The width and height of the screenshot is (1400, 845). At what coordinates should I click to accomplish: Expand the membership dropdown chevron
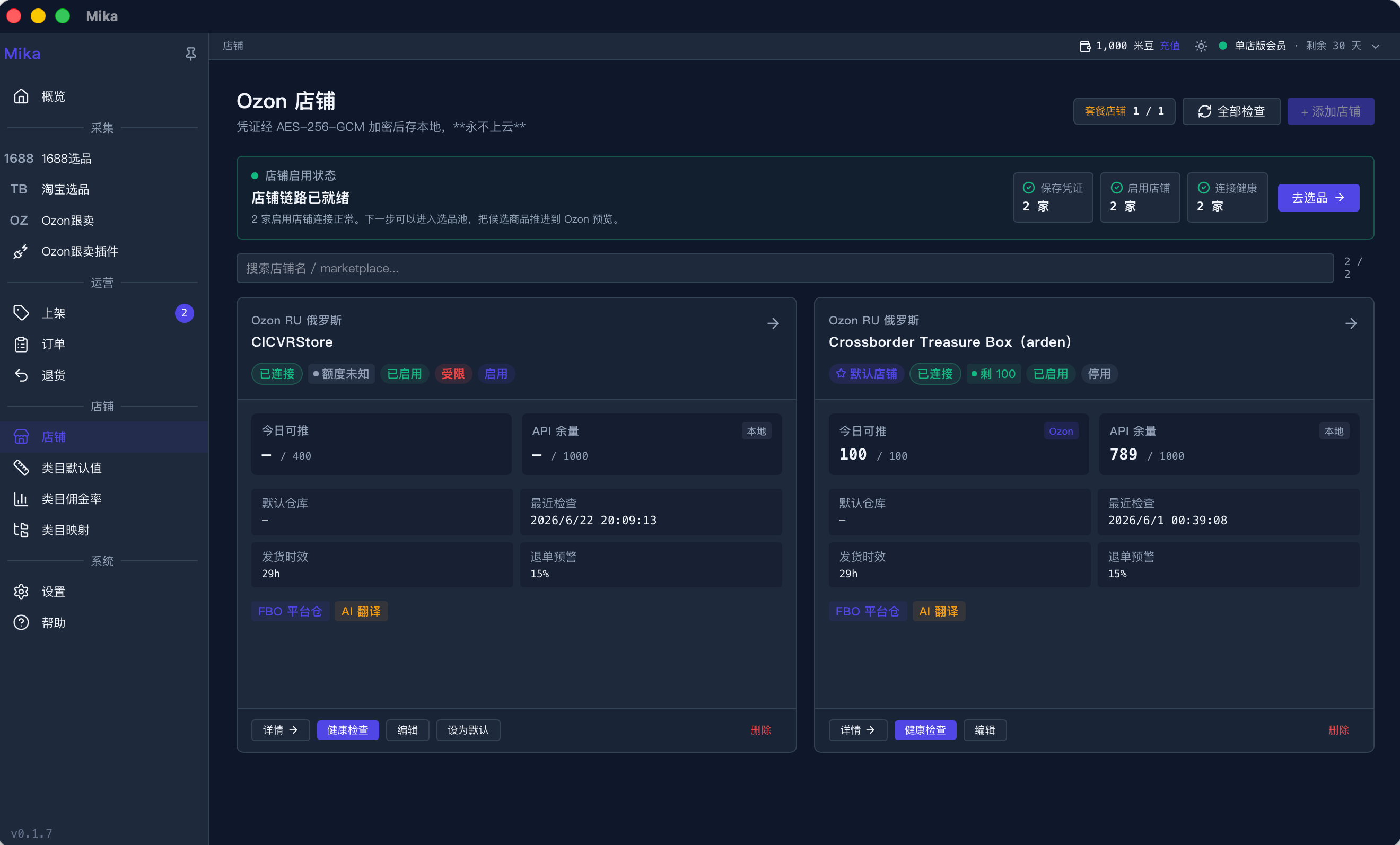1376,46
